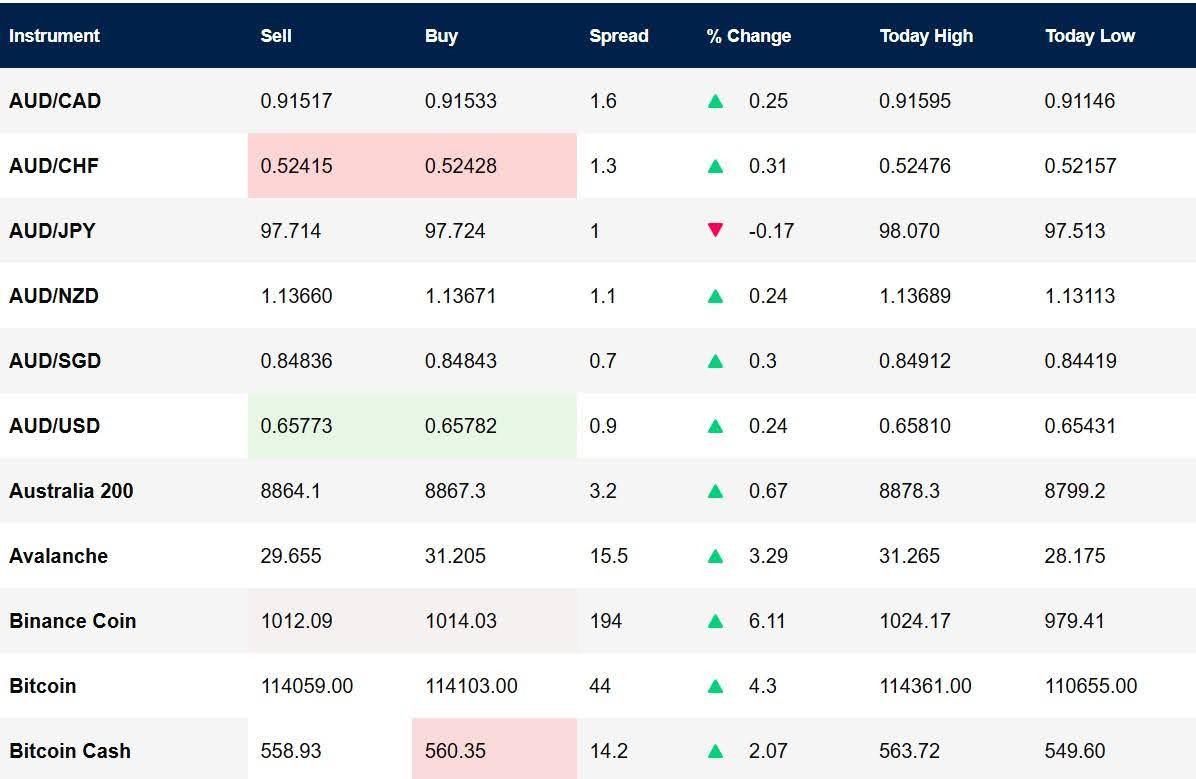Click the green up arrow for AUD/CAD
Image resolution: width=1196 pixels, height=779 pixels.
click(x=715, y=101)
